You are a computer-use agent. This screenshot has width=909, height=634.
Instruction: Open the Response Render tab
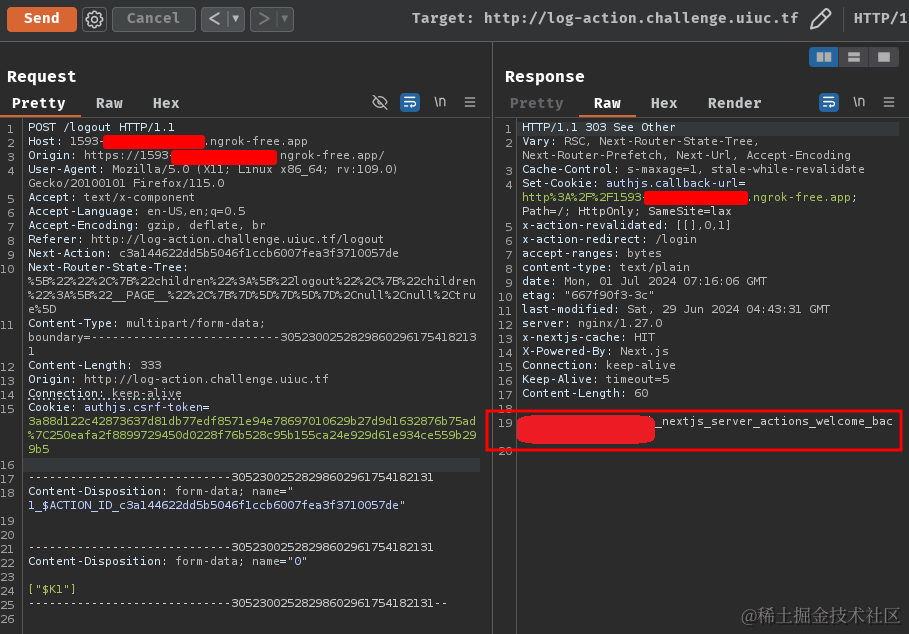734,103
